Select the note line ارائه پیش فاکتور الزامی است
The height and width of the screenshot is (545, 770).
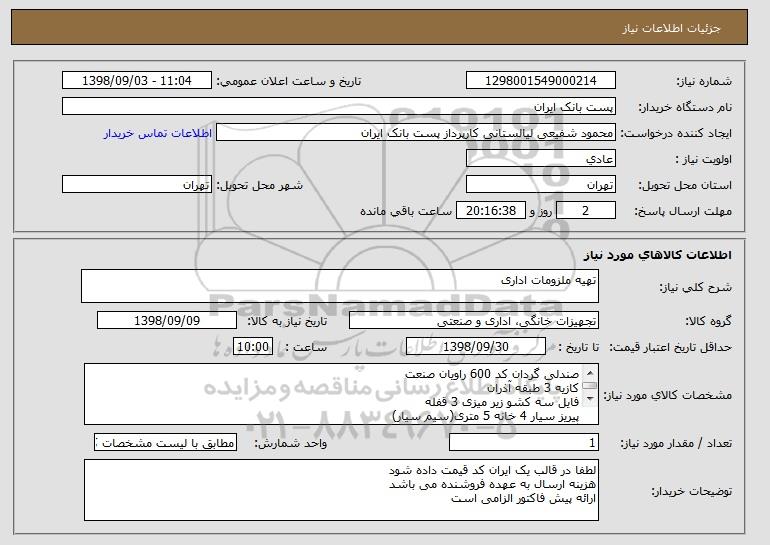523,499
